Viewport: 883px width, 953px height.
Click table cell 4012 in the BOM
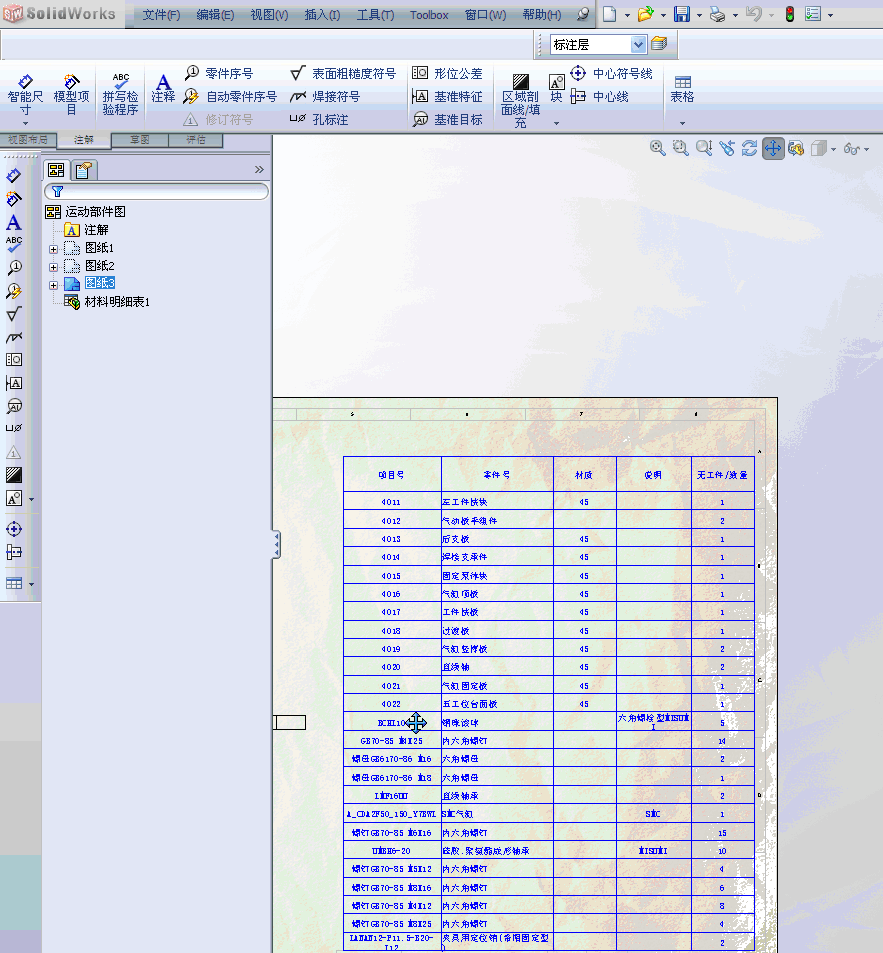(392, 520)
